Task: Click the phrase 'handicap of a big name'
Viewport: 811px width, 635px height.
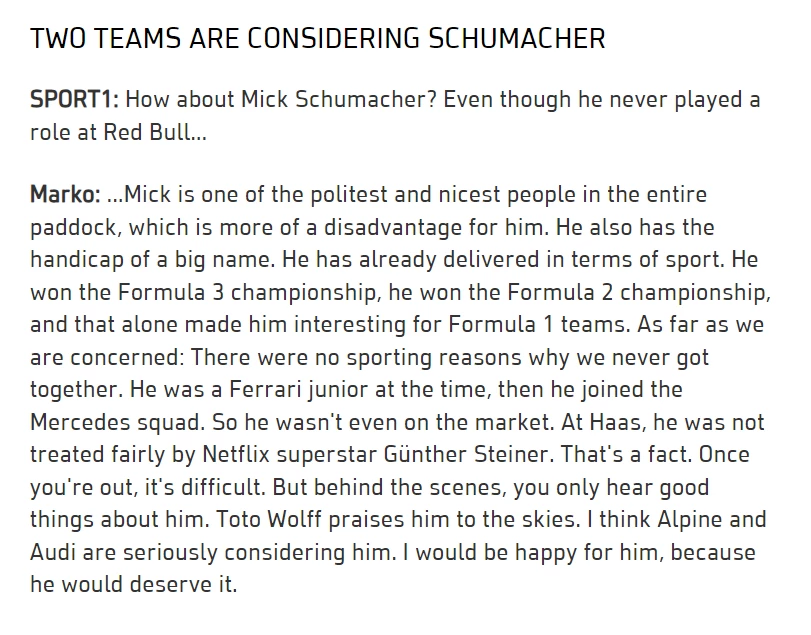Action: pyautogui.click(x=152, y=260)
